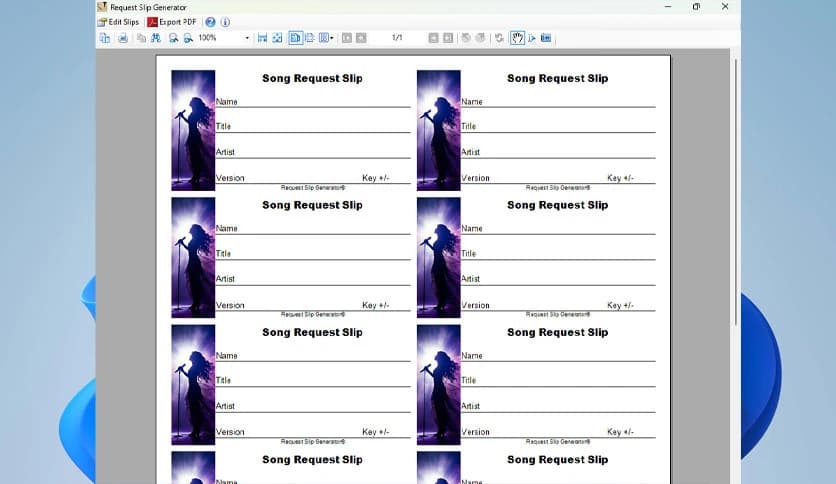The width and height of the screenshot is (836, 484).
Task: Click the vertical scrollbar of the preview
Action: 736,192
